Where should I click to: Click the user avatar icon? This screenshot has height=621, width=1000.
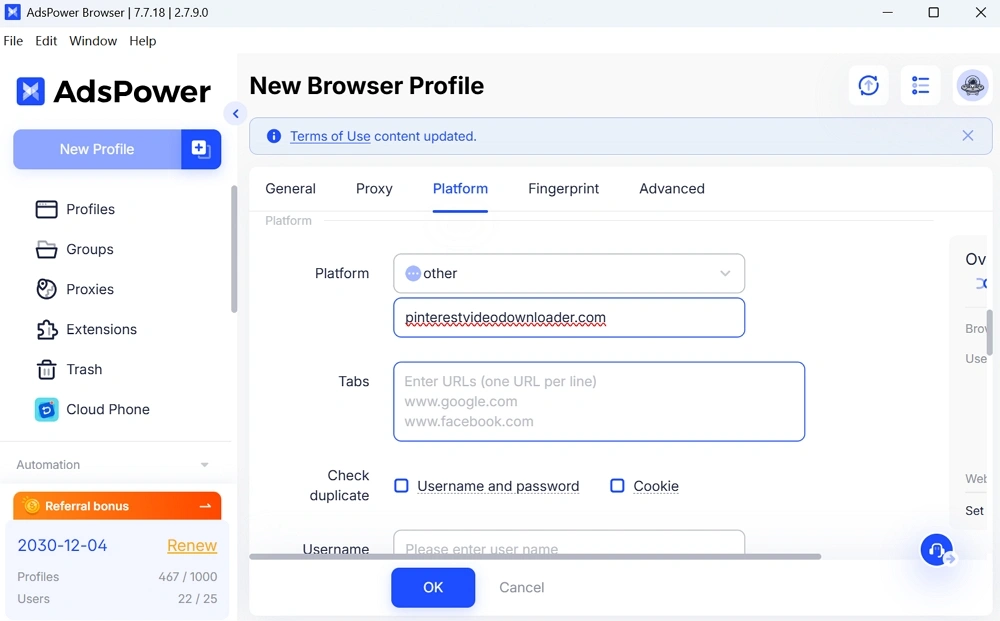(972, 86)
